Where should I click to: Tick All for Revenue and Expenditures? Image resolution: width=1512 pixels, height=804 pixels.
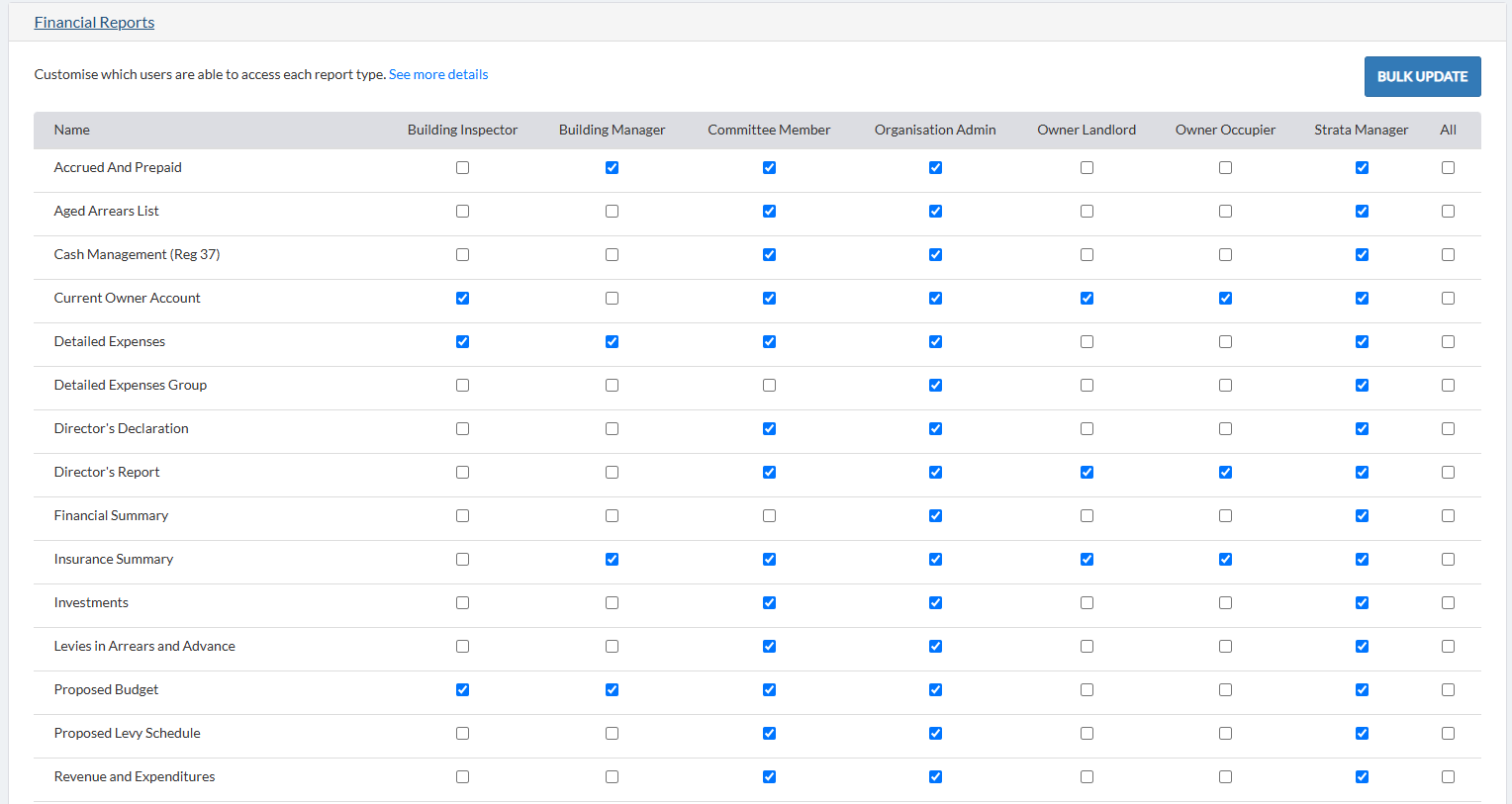pos(1448,776)
